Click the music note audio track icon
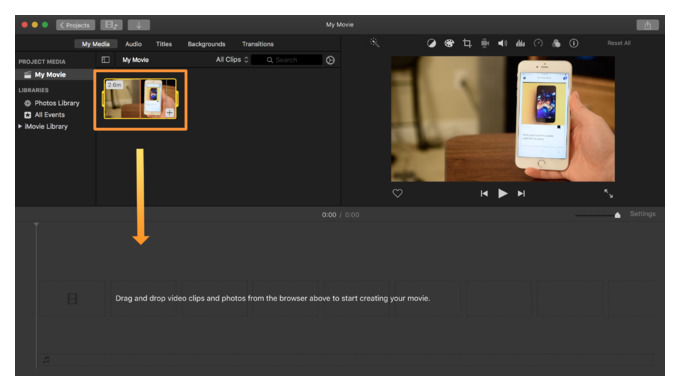This screenshot has height=391, width=680. [46, 359]
